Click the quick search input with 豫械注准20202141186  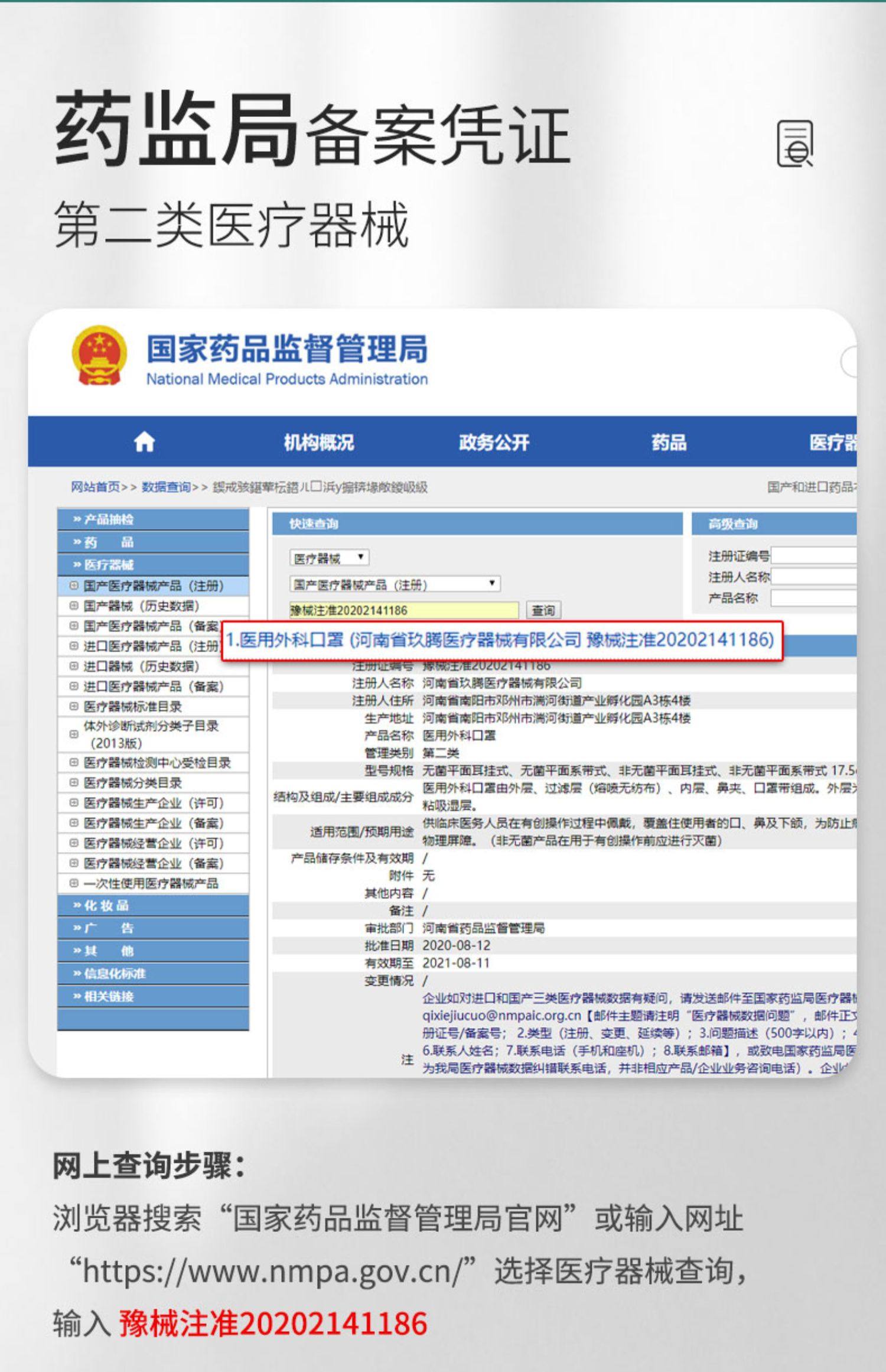click(x=404, y=610)
